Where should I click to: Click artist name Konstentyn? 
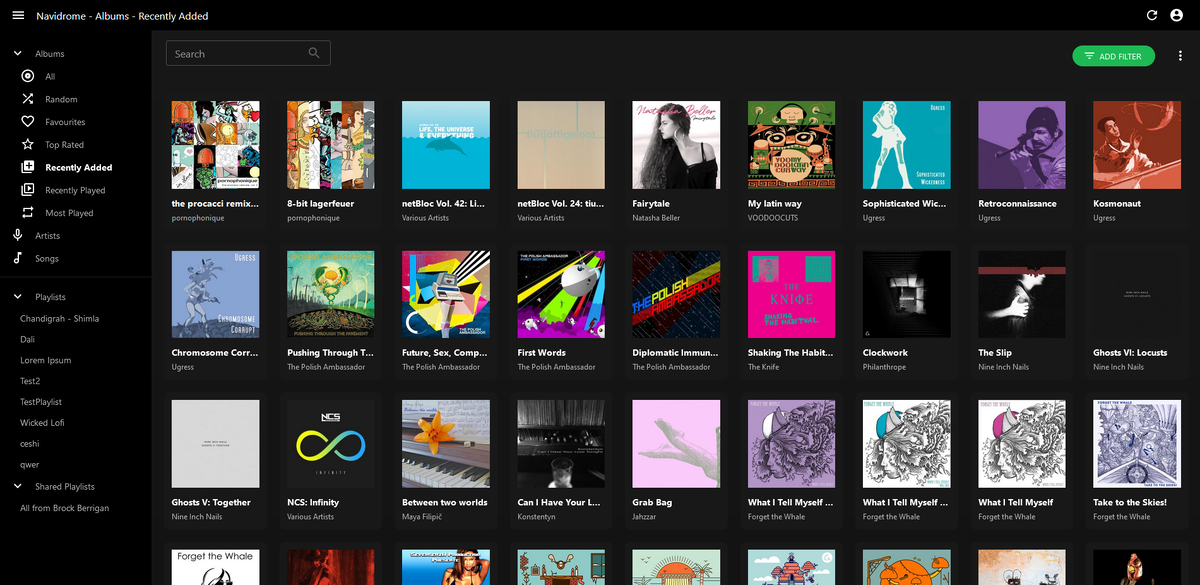(538, 517)
